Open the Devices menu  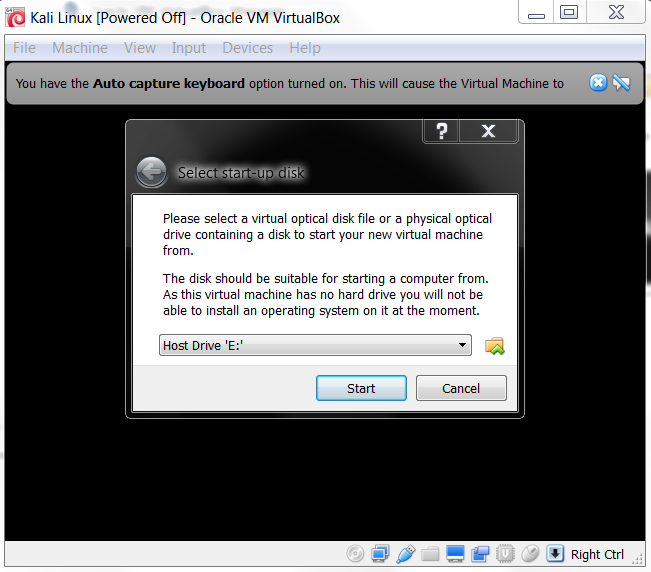(247, 48)
